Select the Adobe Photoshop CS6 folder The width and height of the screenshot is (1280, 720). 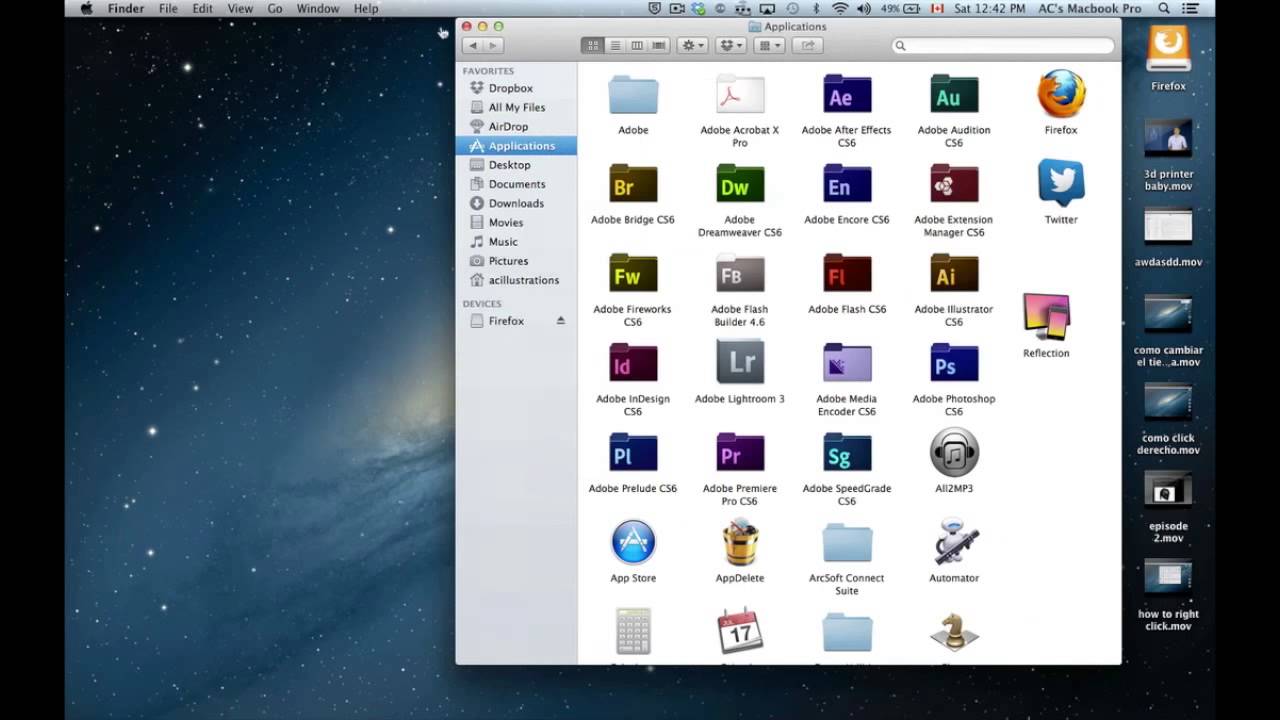[954, 363]
